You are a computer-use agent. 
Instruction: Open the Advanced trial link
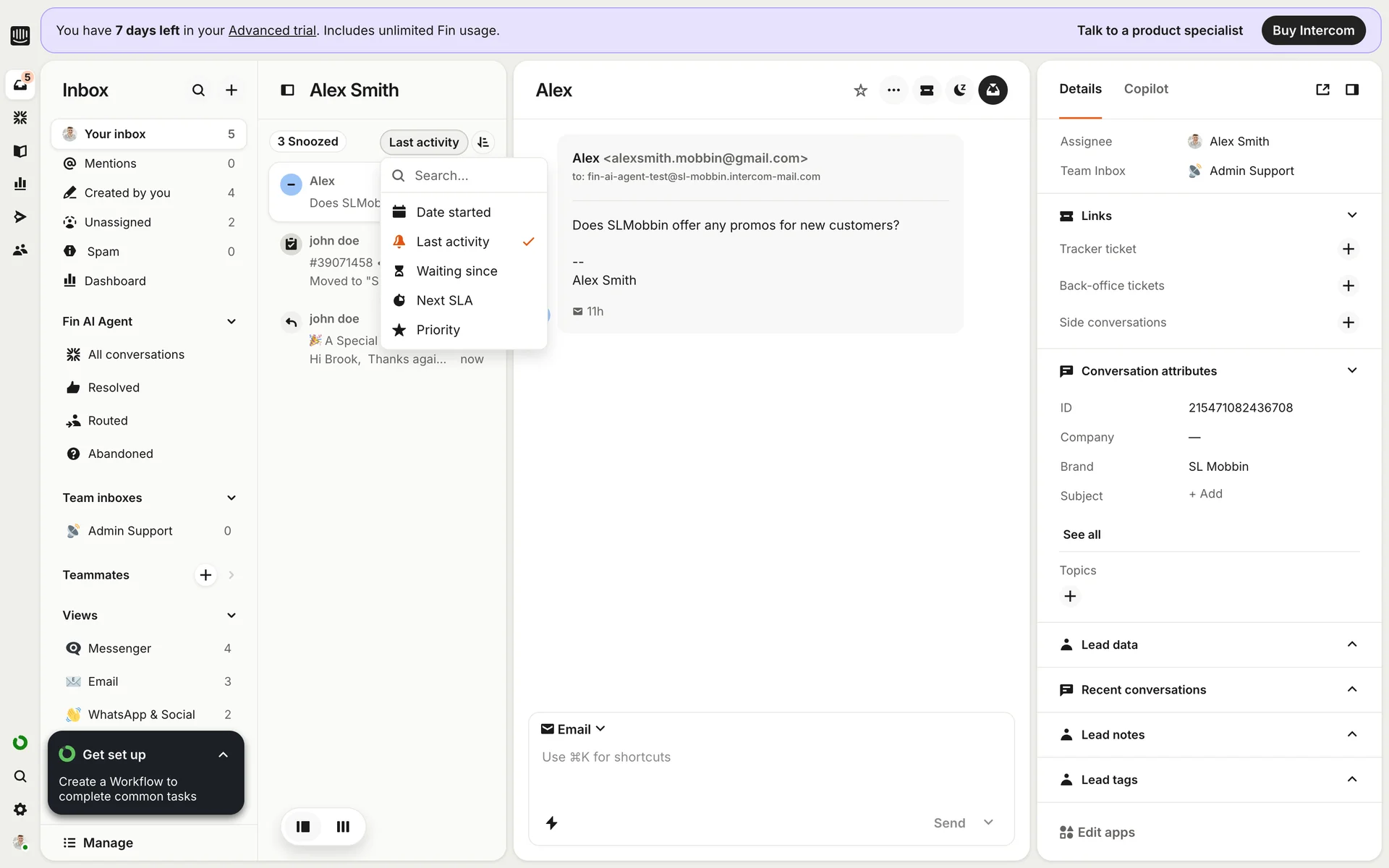point(272,30)
